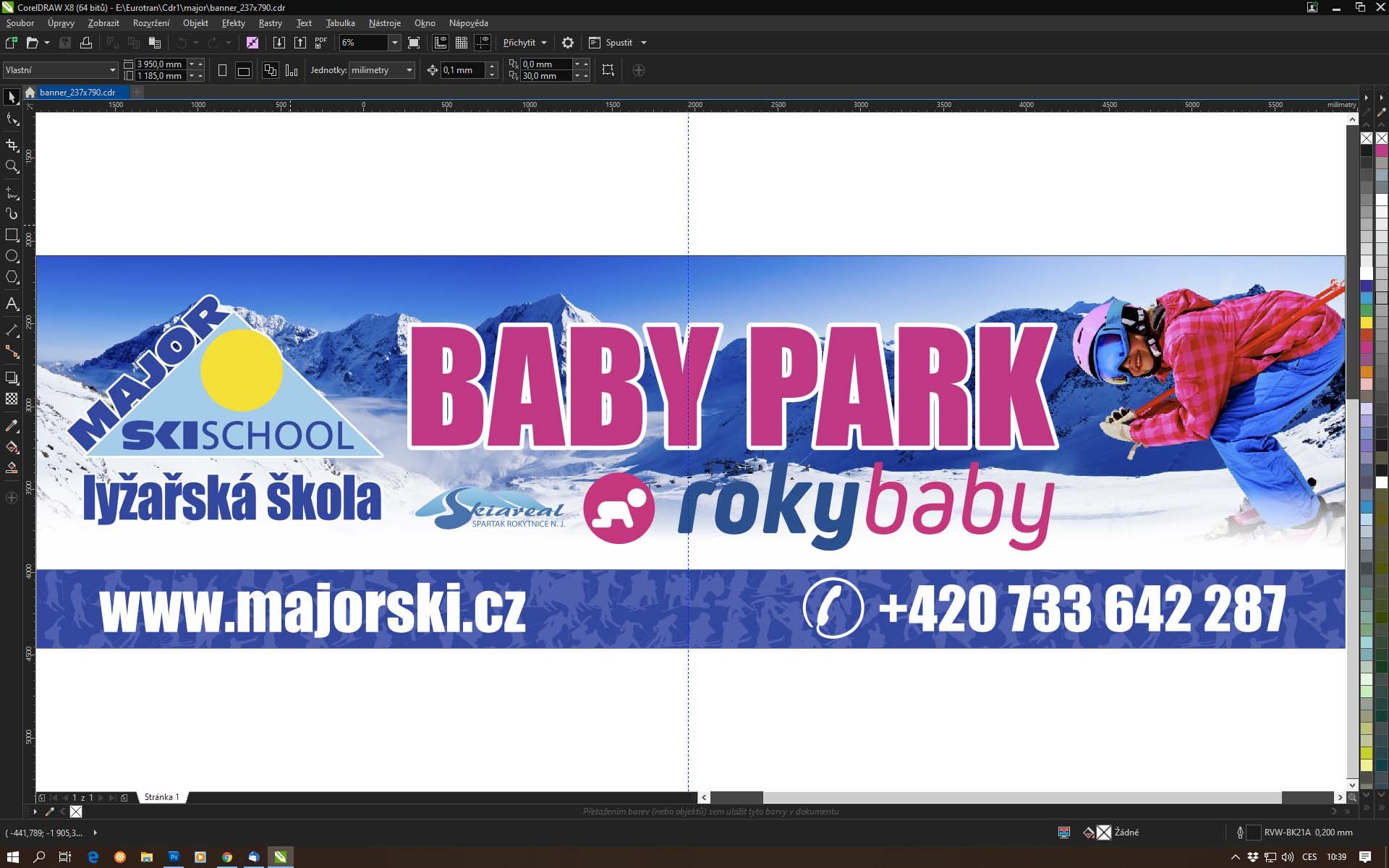The width and height of the screenshot is (1389, 868).
Task: Switch to banner_237x790.cdr document tab
Action: pos(77,93)
